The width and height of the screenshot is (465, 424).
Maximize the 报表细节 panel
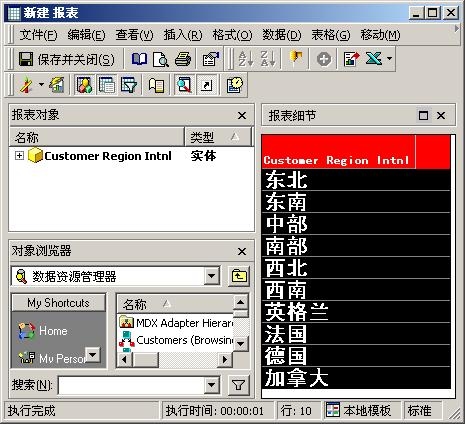(x=423, y=115)
